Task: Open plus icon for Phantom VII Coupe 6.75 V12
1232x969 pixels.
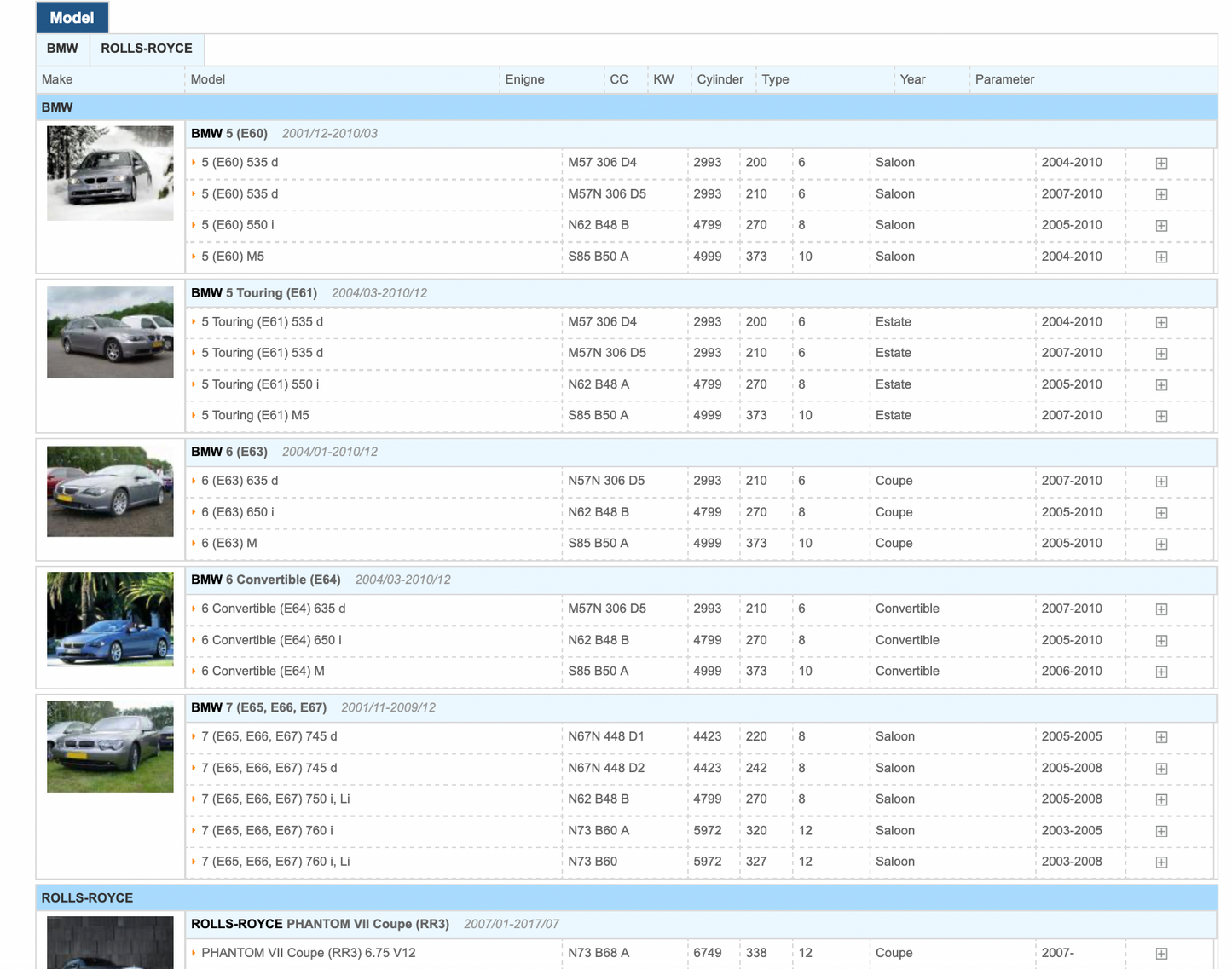Action: (1161, 954)
